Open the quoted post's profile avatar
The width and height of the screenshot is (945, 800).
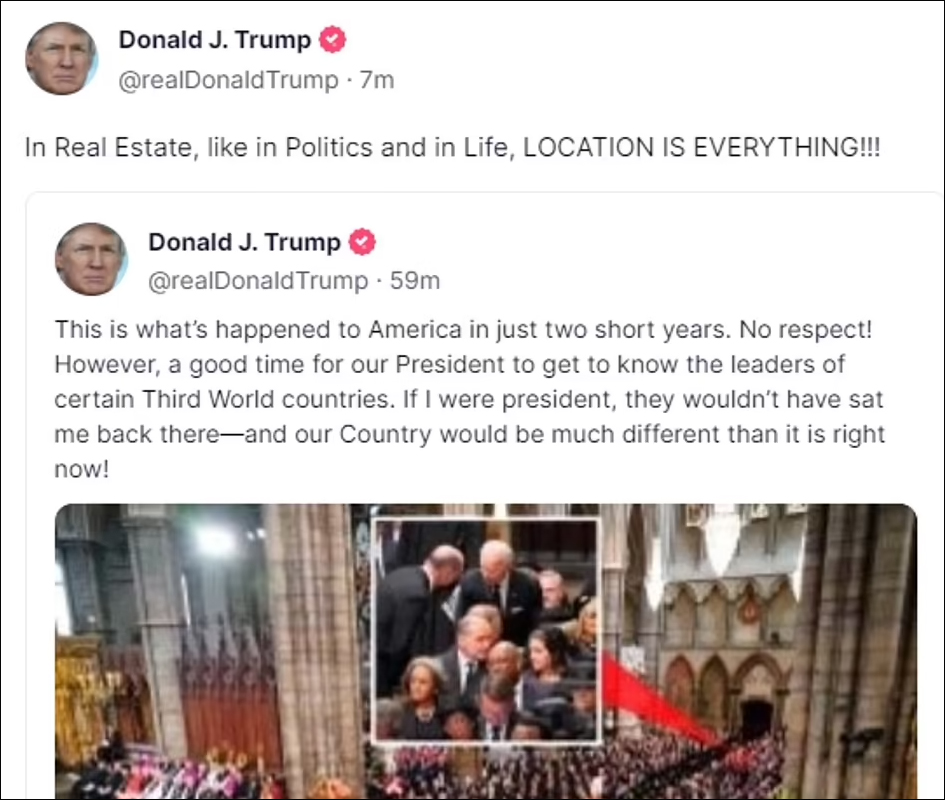tap(91, 259)
